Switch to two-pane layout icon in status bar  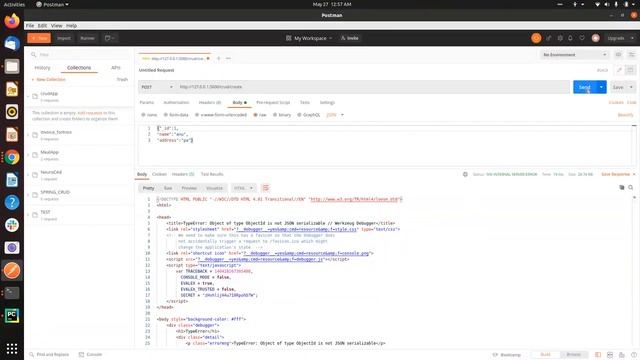[x=610, y=355]
